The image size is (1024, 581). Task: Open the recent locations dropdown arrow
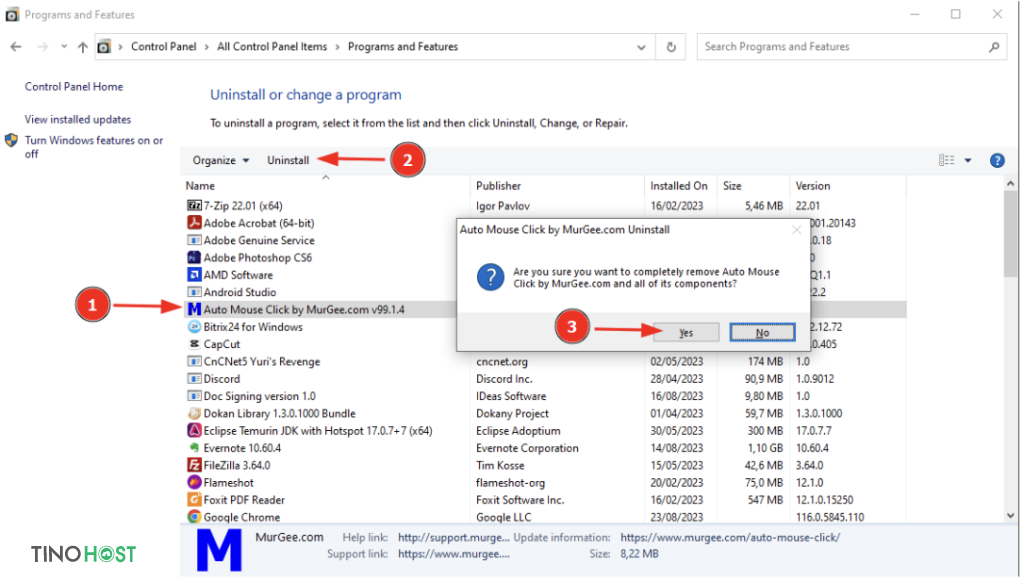[63, 47]
